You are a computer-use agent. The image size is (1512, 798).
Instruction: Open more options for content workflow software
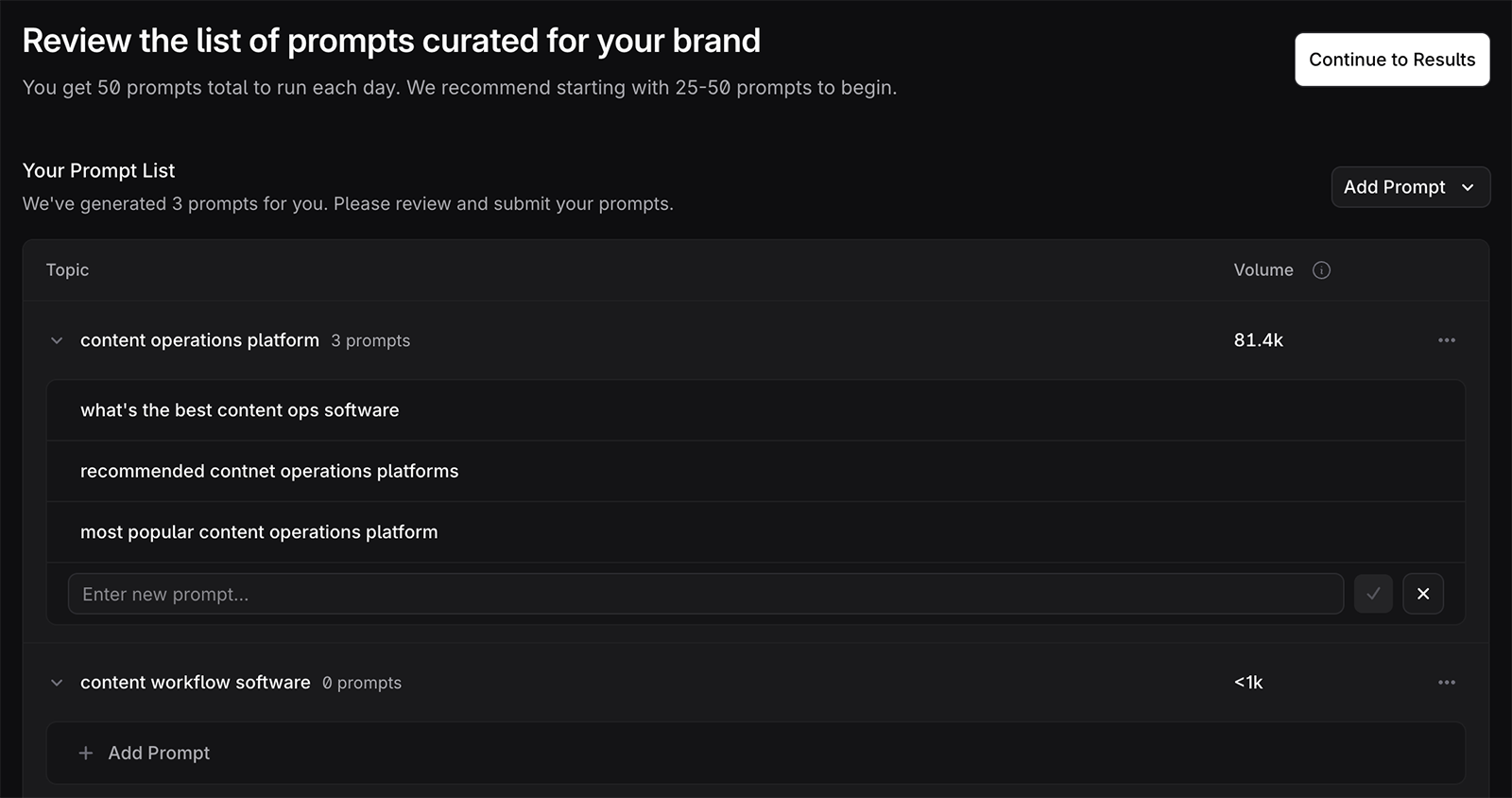coord(1446,683)
